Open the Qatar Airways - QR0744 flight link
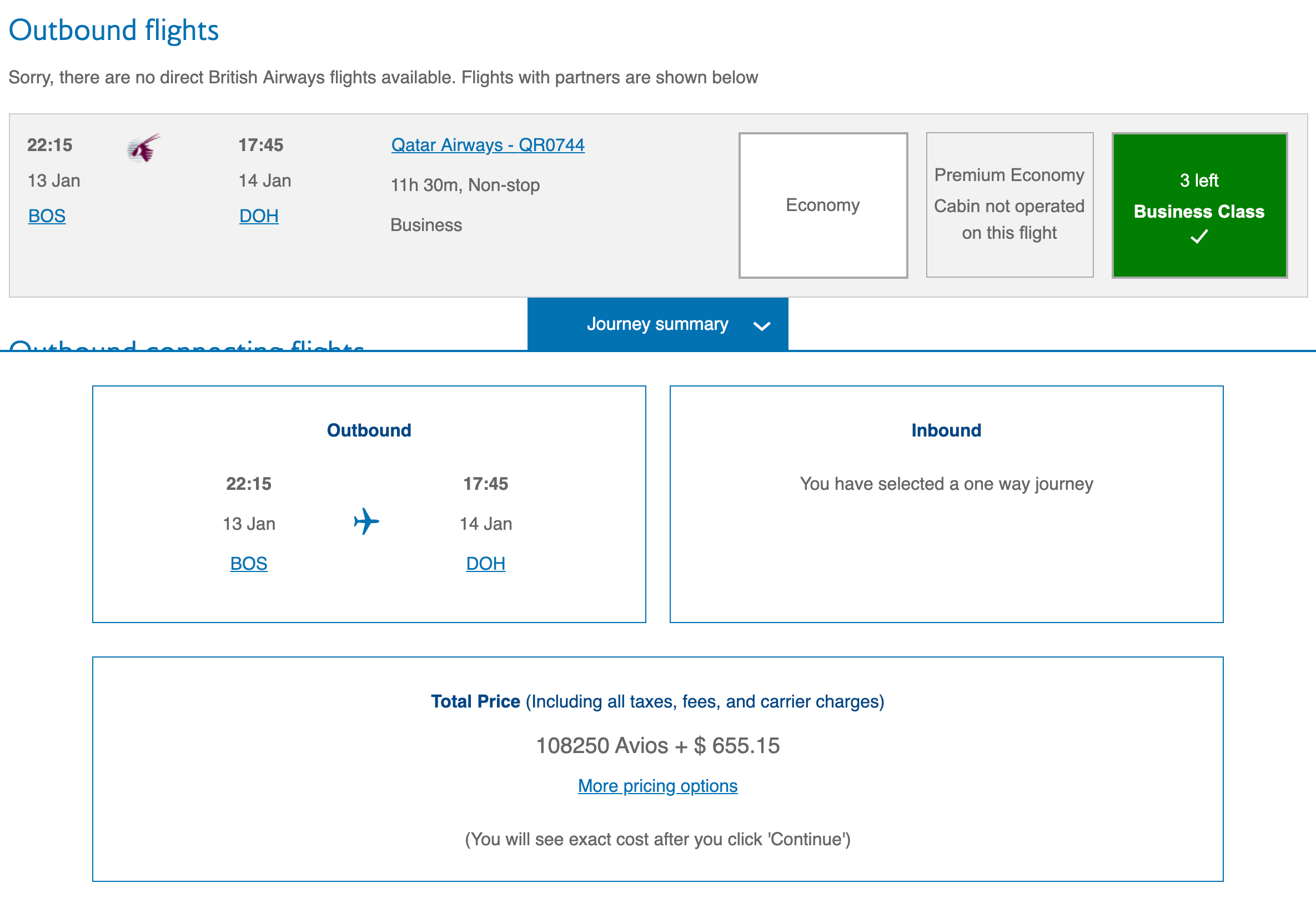1316x903 pixels. point(488,145)
